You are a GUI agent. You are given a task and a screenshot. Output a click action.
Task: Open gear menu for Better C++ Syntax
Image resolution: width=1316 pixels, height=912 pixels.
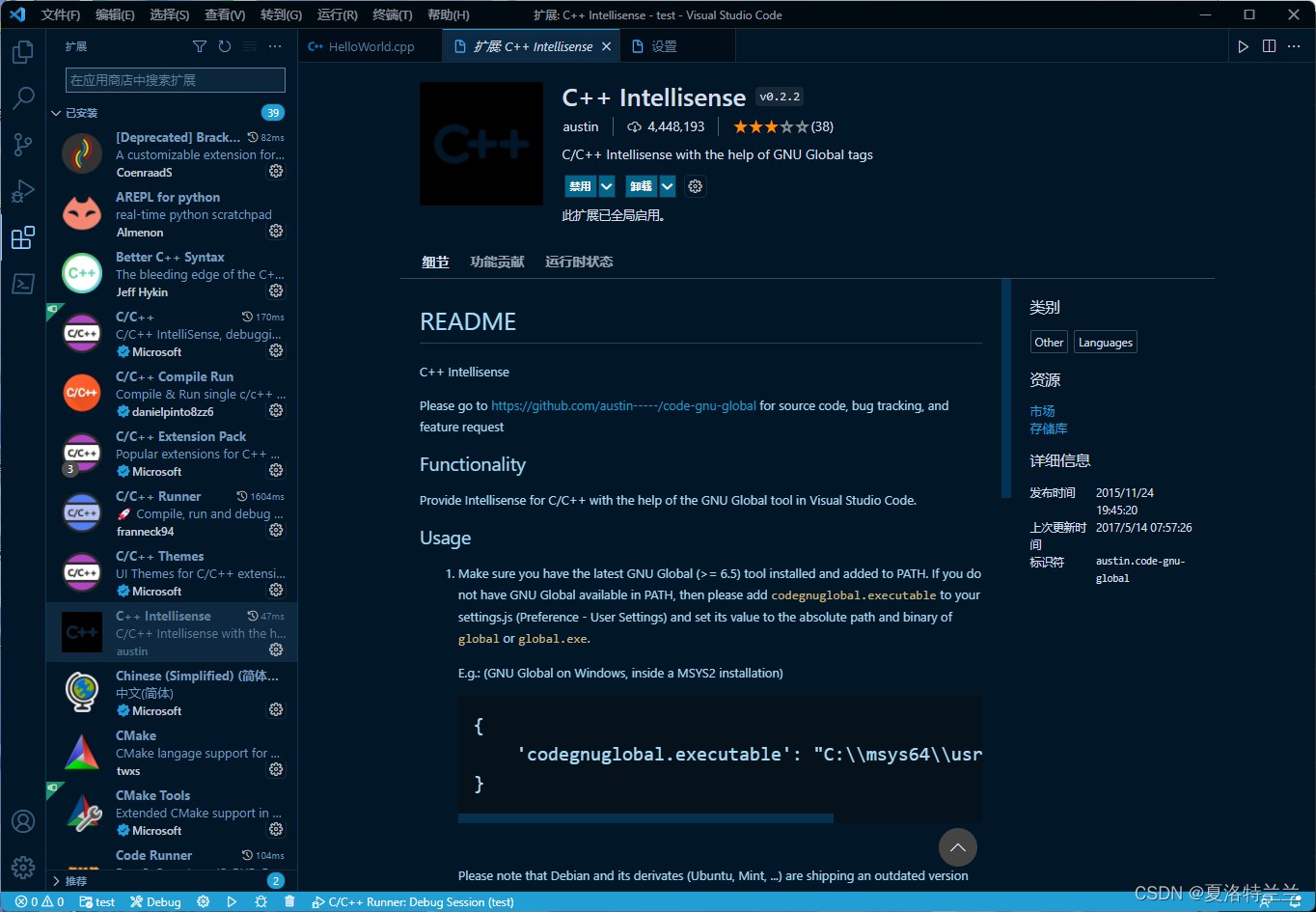pos(276,290)
